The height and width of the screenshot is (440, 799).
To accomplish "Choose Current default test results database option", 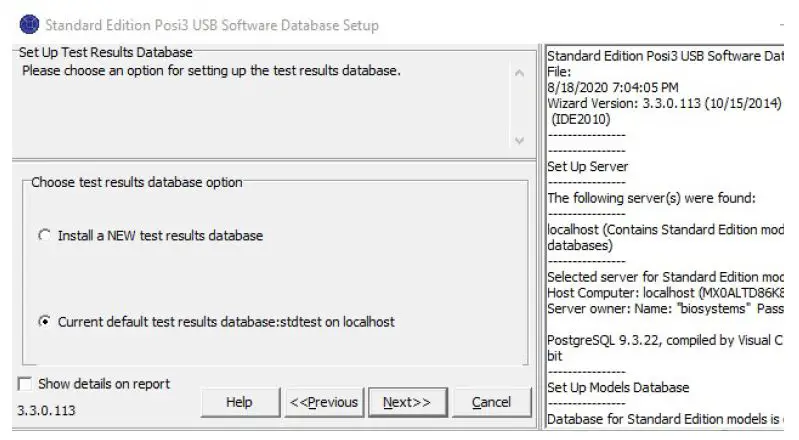I will point(43,322).
